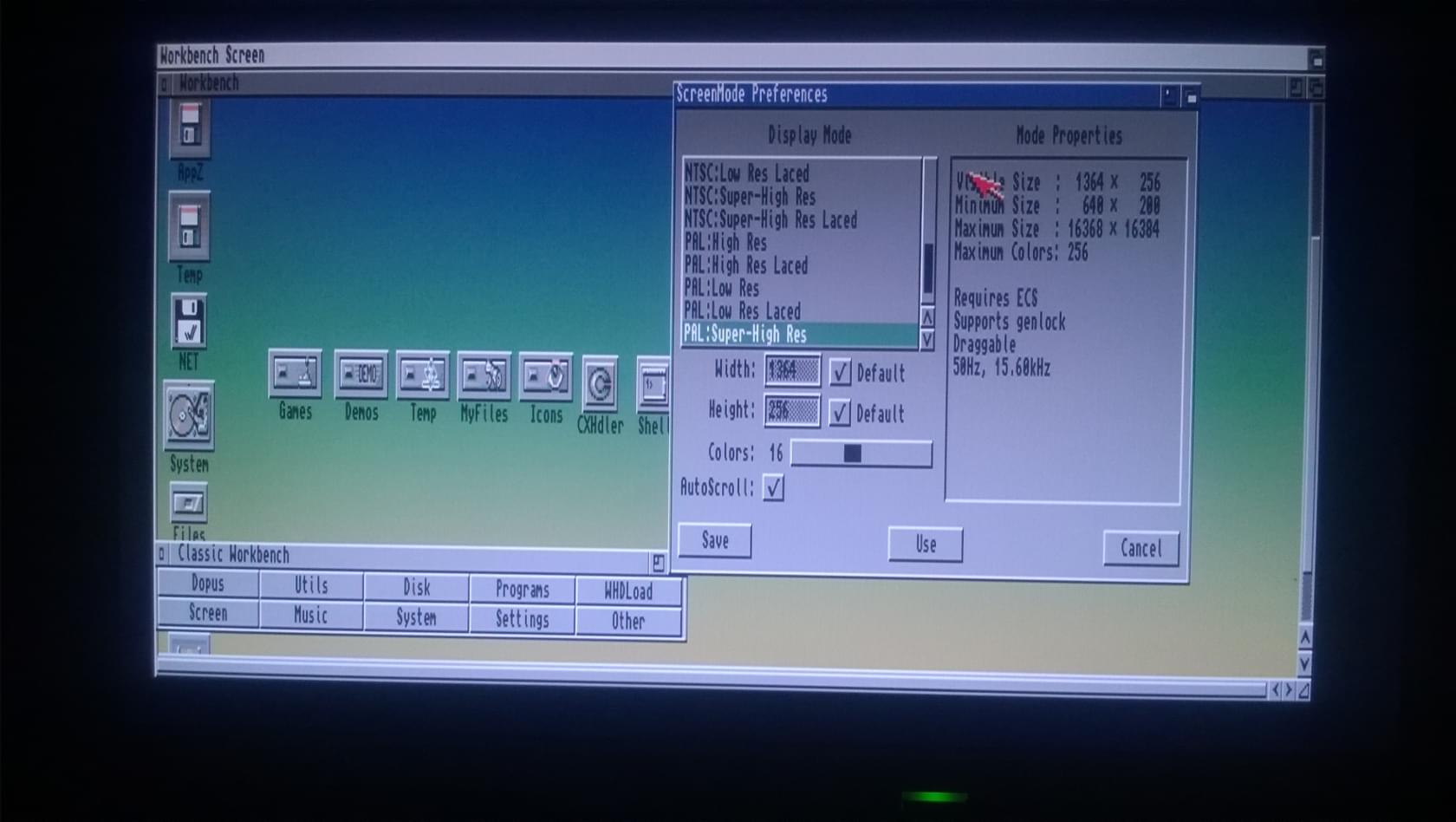Click the Height input field
The width and height of the screenshot is (1456, 822).
792,410
